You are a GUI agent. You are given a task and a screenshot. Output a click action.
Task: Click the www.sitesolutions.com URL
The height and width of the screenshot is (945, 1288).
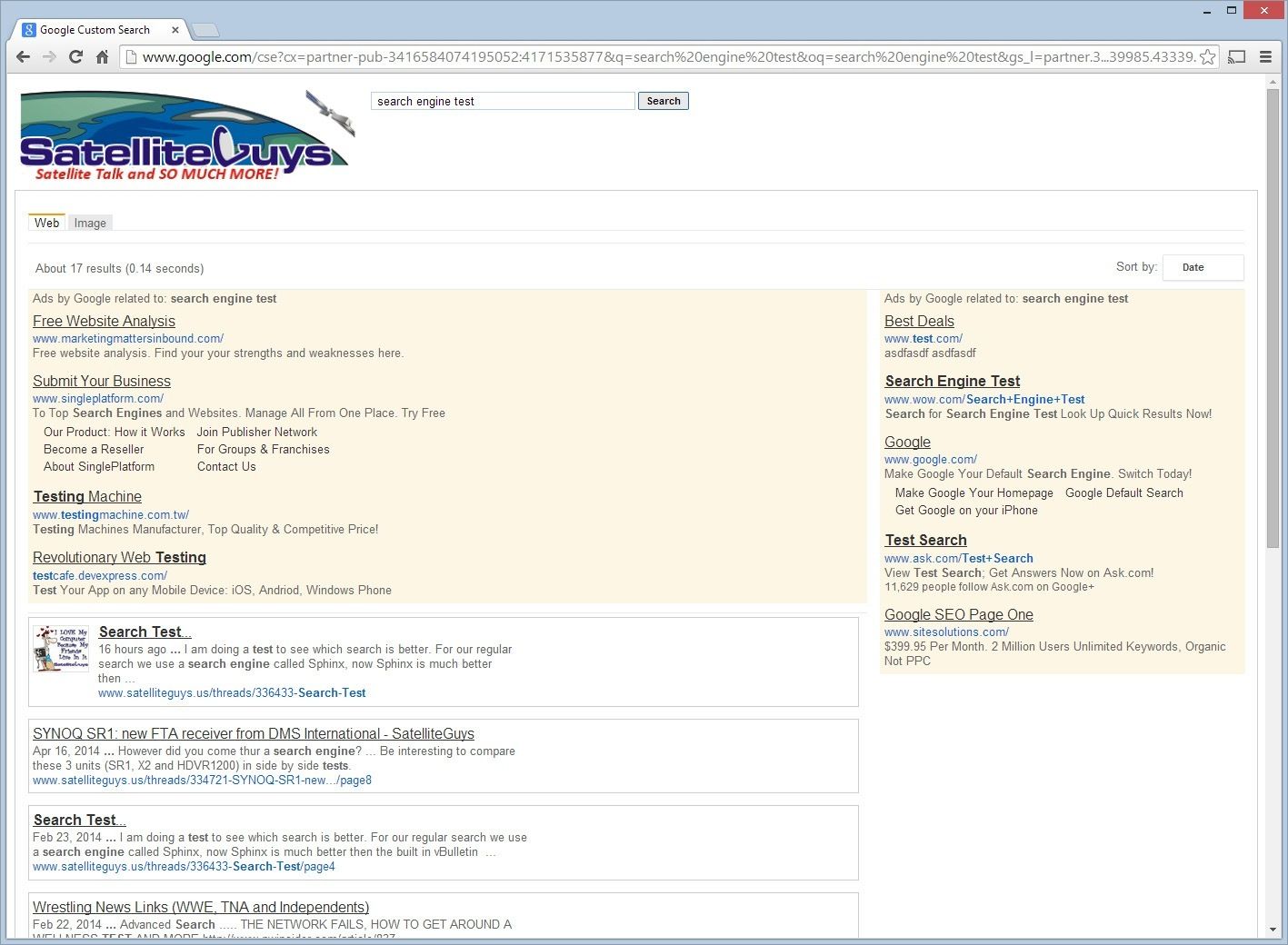(946, 632)
